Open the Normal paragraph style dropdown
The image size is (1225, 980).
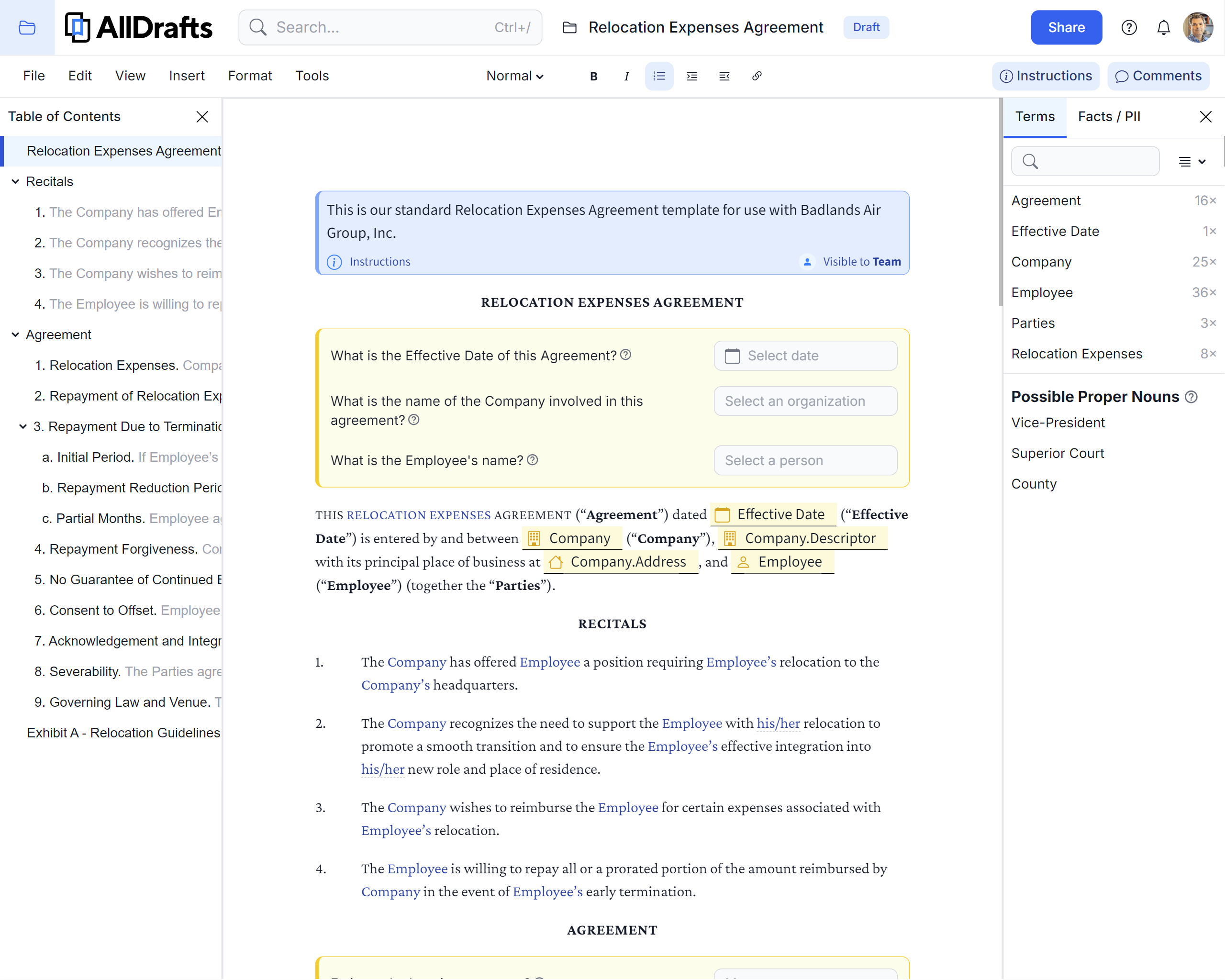click(515, 76)
